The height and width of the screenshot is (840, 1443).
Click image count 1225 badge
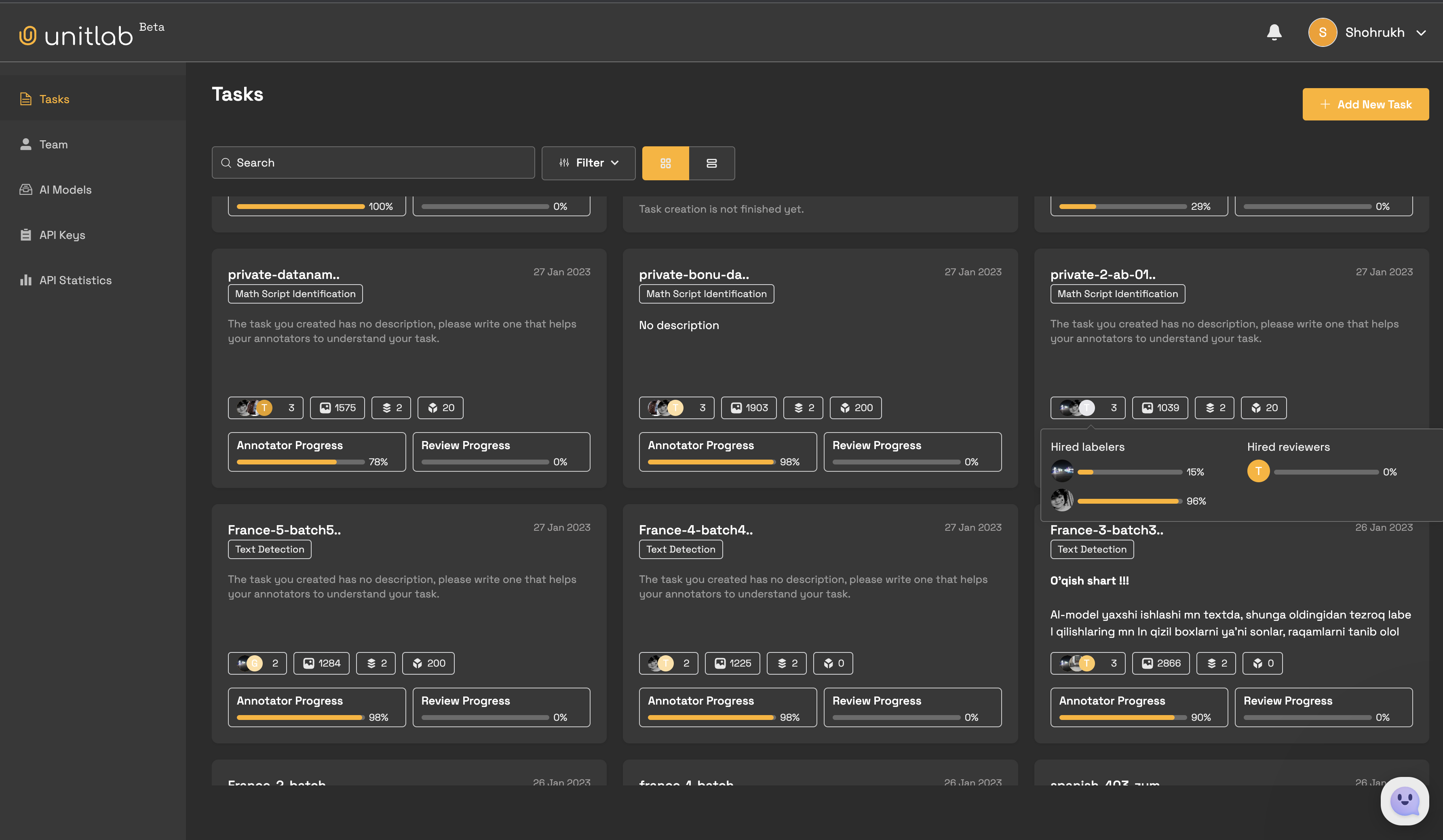[x=732, y=663]
